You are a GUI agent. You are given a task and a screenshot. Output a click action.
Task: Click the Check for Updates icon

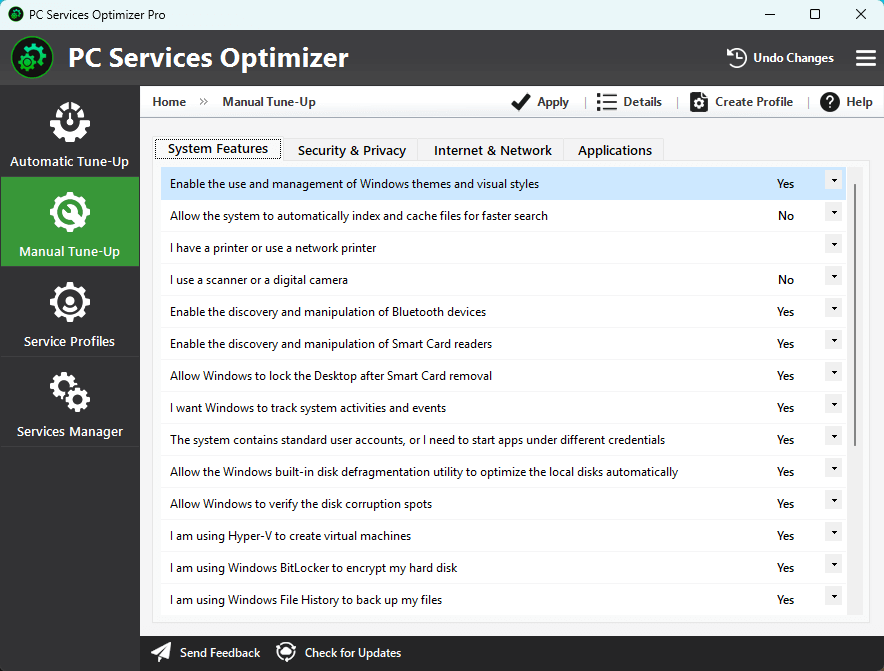286,653
